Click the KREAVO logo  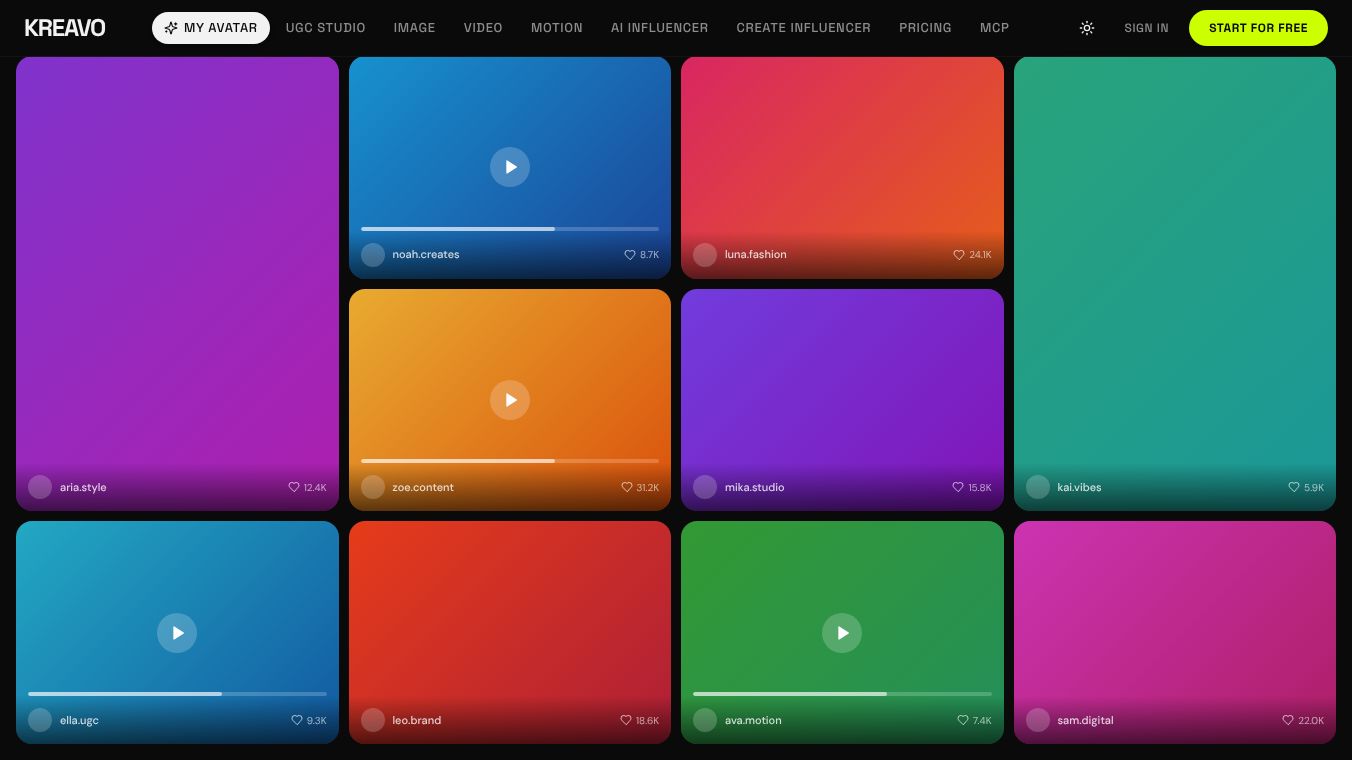(65, 28)
